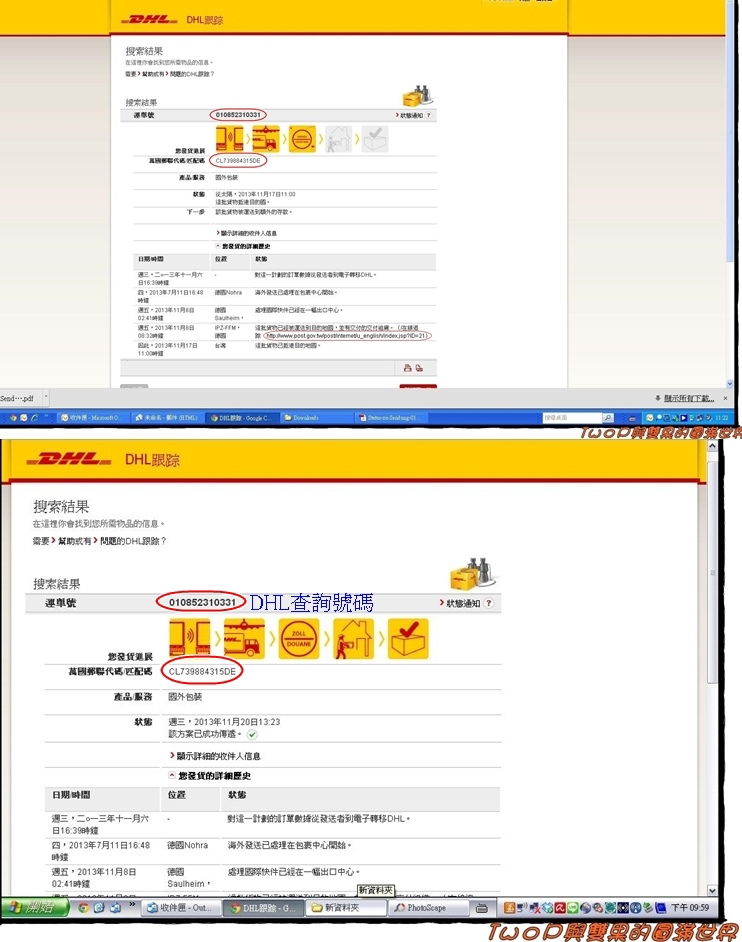742x942 pixels.
Task: Click the help question mark in upper window
Action: click(428, 115)
